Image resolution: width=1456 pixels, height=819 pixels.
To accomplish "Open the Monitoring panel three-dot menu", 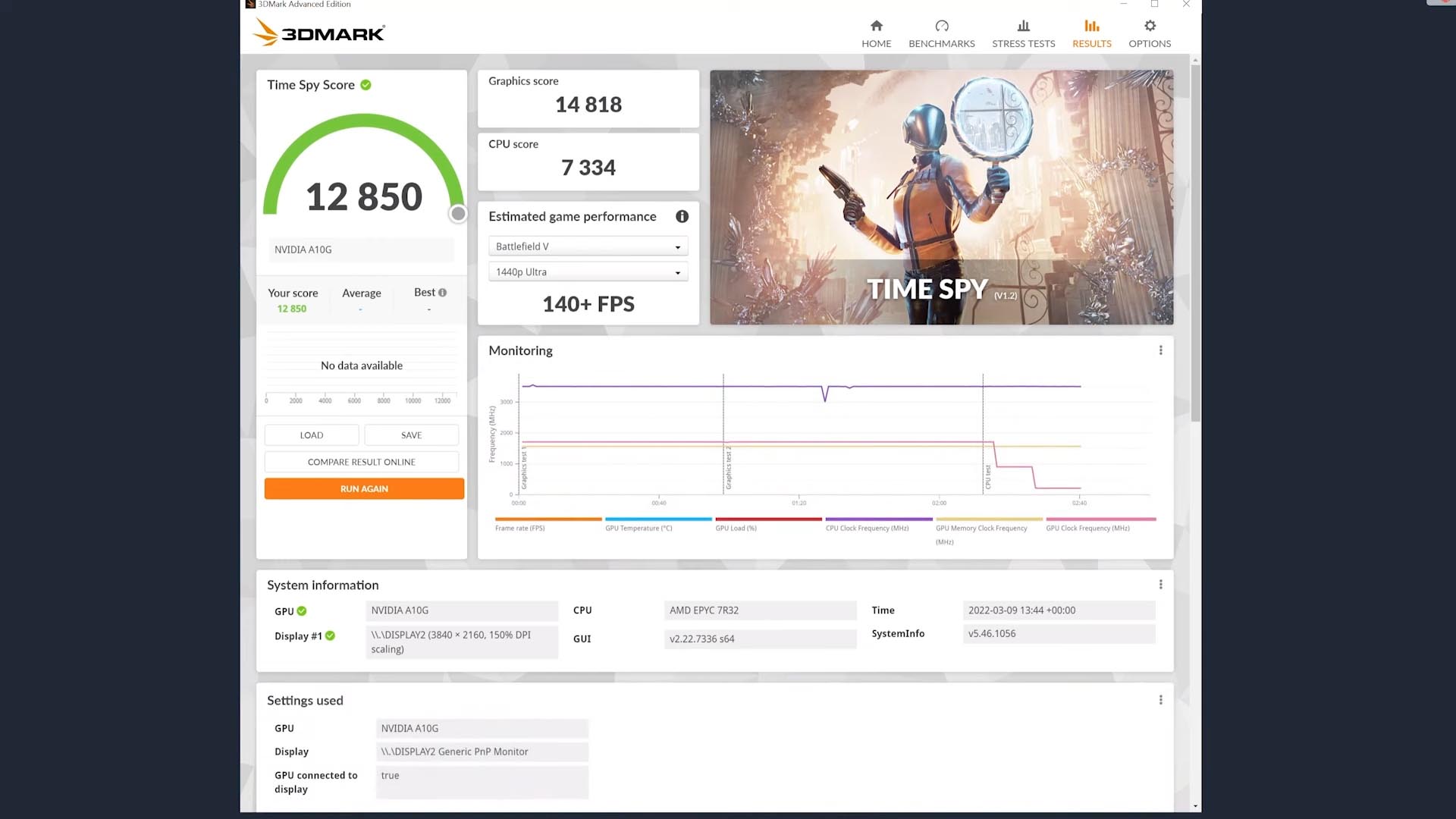I will coord(1160,350).
